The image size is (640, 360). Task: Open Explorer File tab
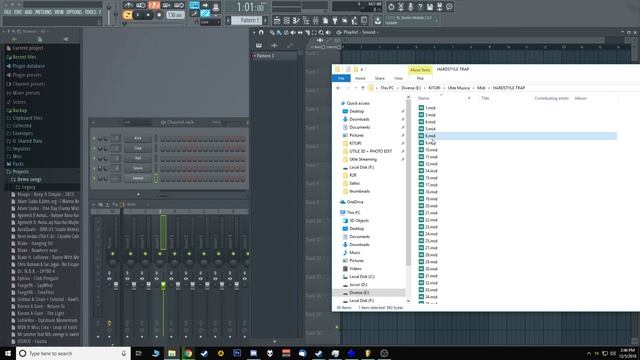(341, 78)
